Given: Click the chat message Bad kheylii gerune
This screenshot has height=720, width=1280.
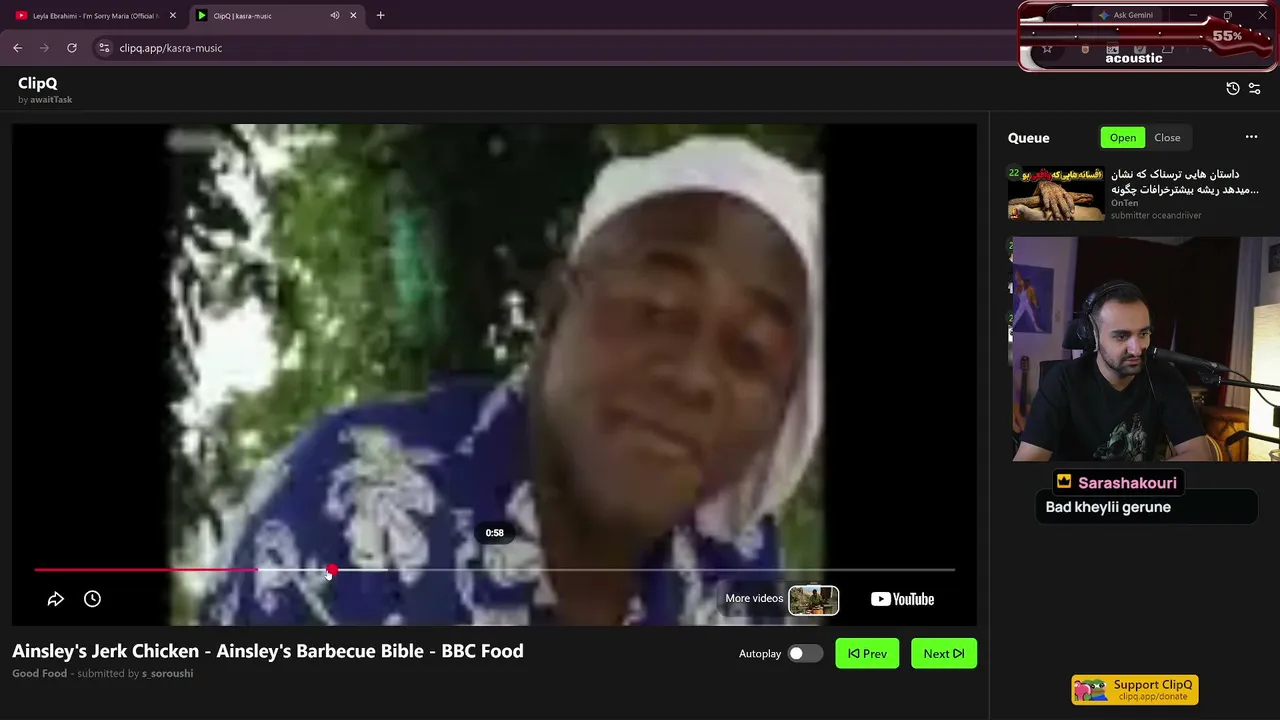Looking at the screenshot, I should click(x=1108, y=507).
